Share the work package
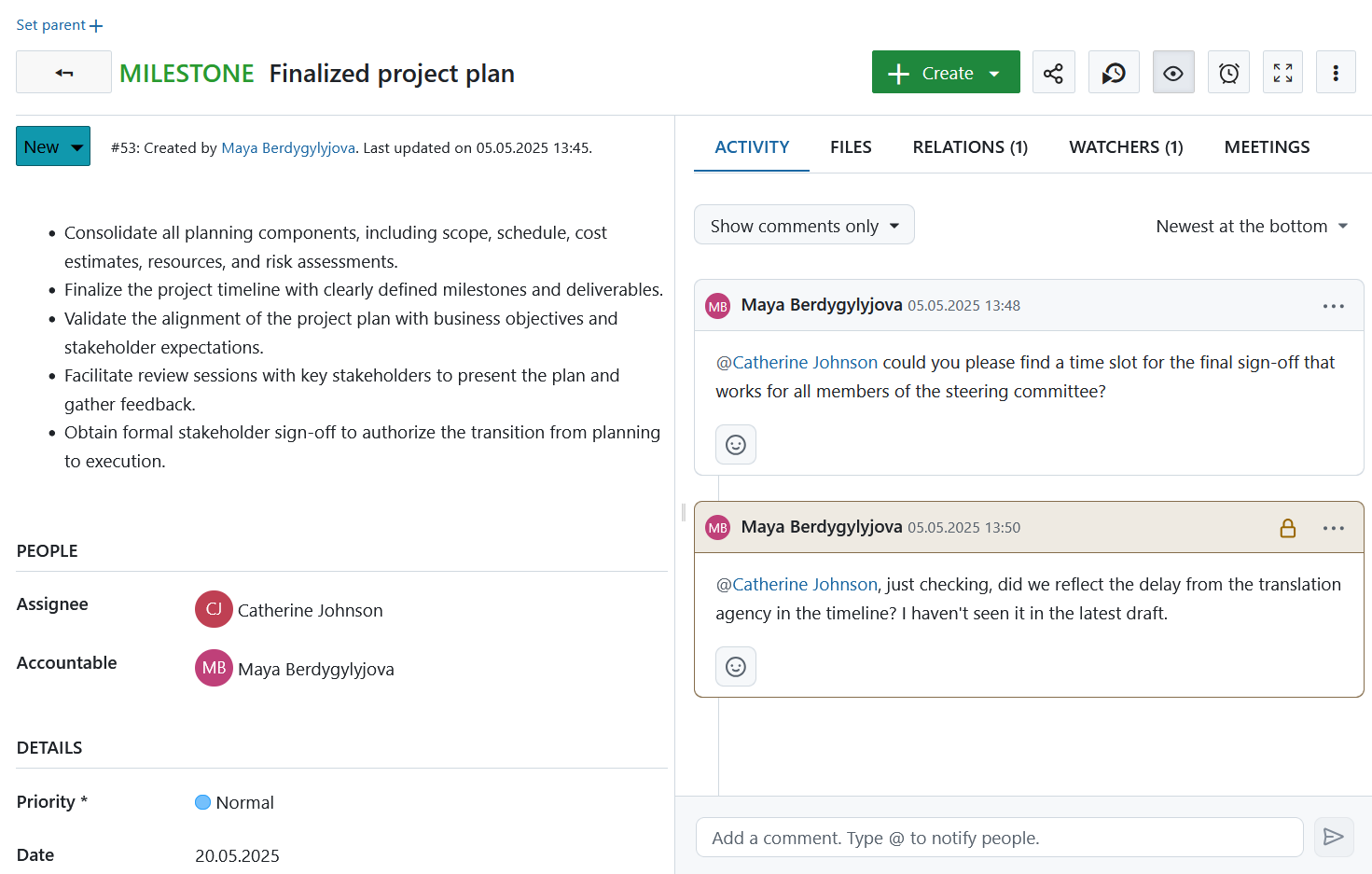The image size is (1372, 874). click(1053, 72)
